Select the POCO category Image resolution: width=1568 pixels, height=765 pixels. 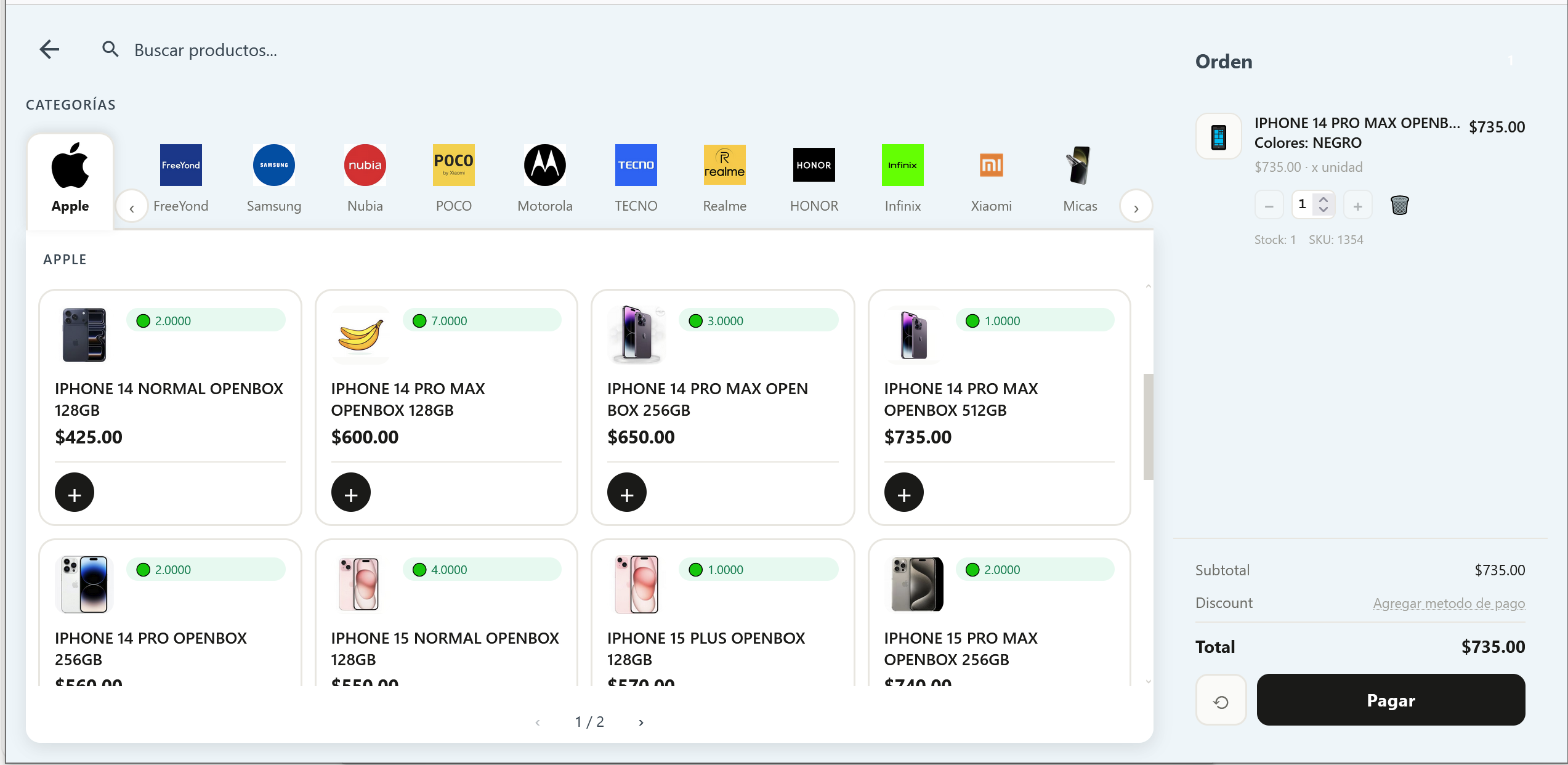(x=454, y=179)
